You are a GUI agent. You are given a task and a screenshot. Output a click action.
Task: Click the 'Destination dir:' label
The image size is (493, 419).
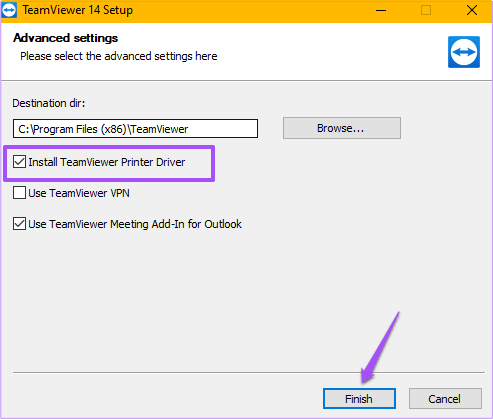coord(49,103)
